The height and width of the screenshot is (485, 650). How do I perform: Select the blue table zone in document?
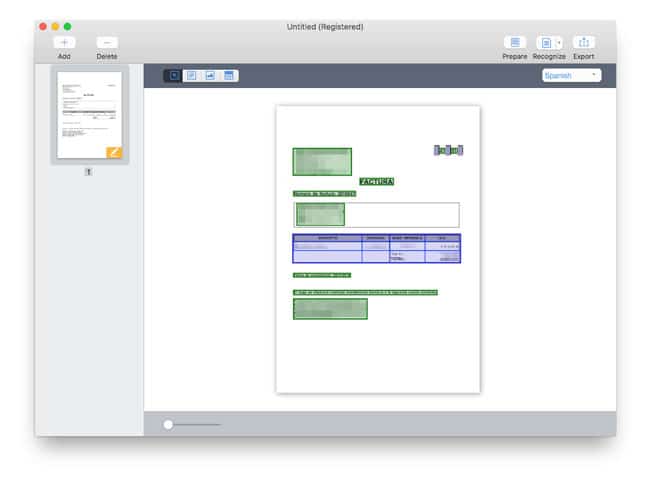click(x=376, y=248)
